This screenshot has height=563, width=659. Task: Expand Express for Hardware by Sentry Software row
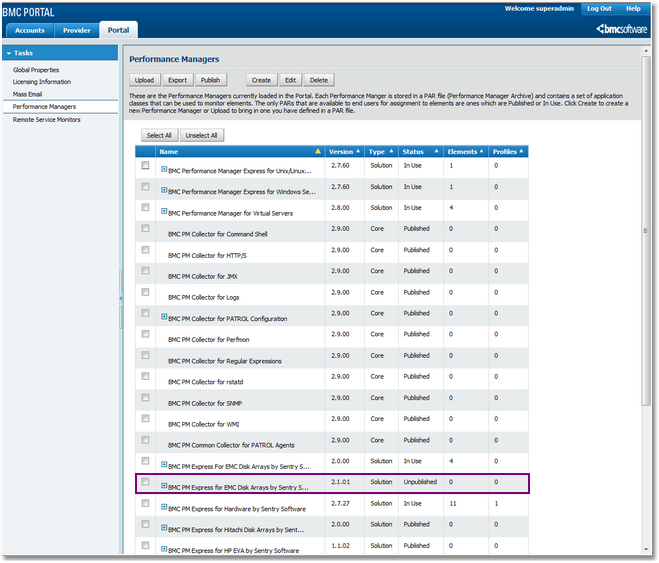(x=164, y=507)
